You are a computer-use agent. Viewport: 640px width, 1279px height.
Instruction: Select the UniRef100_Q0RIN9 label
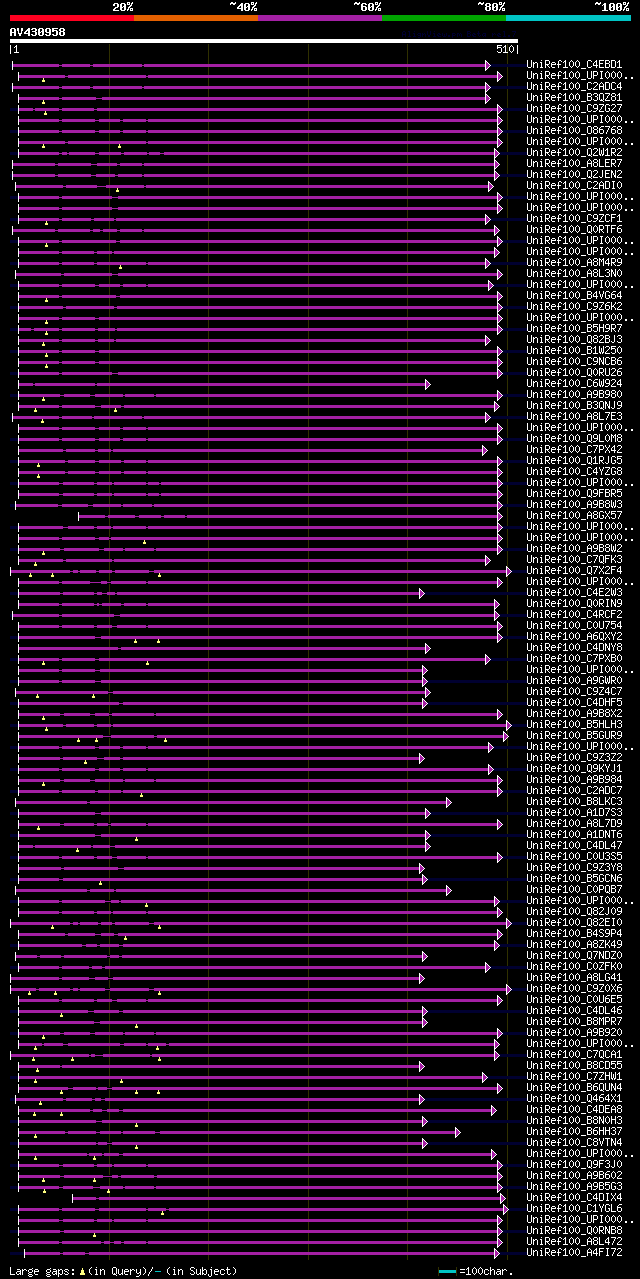(574, 604)
